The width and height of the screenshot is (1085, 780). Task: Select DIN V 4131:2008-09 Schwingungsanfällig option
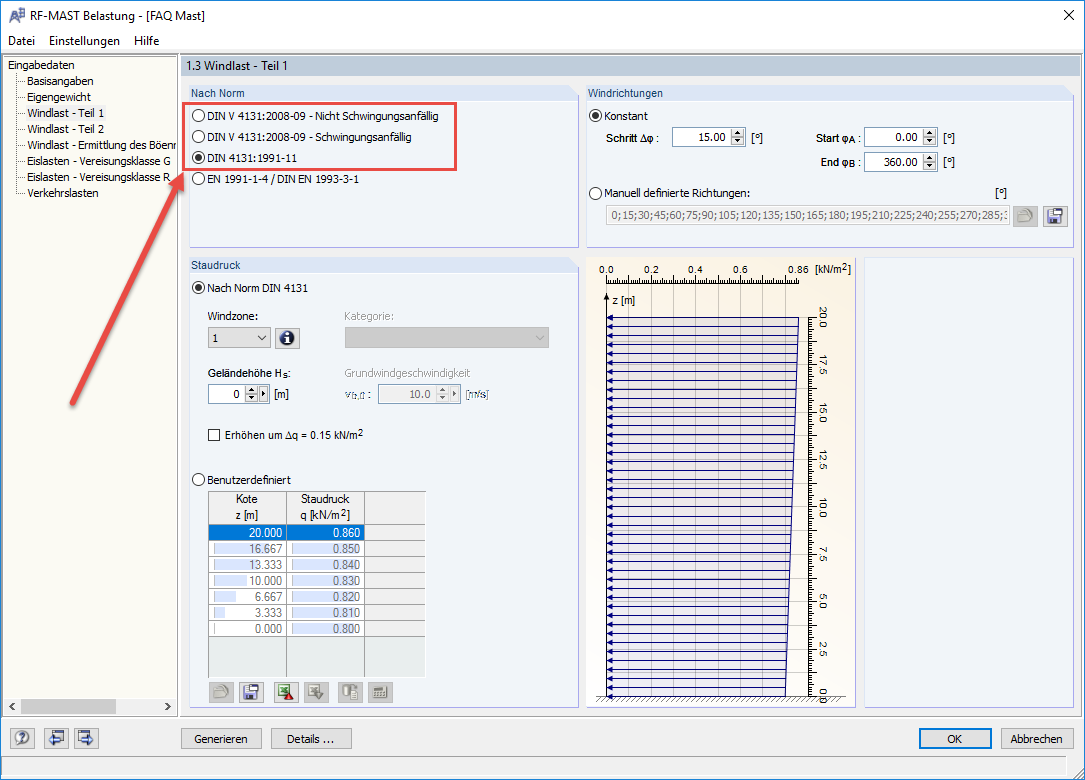click(199, 136)
